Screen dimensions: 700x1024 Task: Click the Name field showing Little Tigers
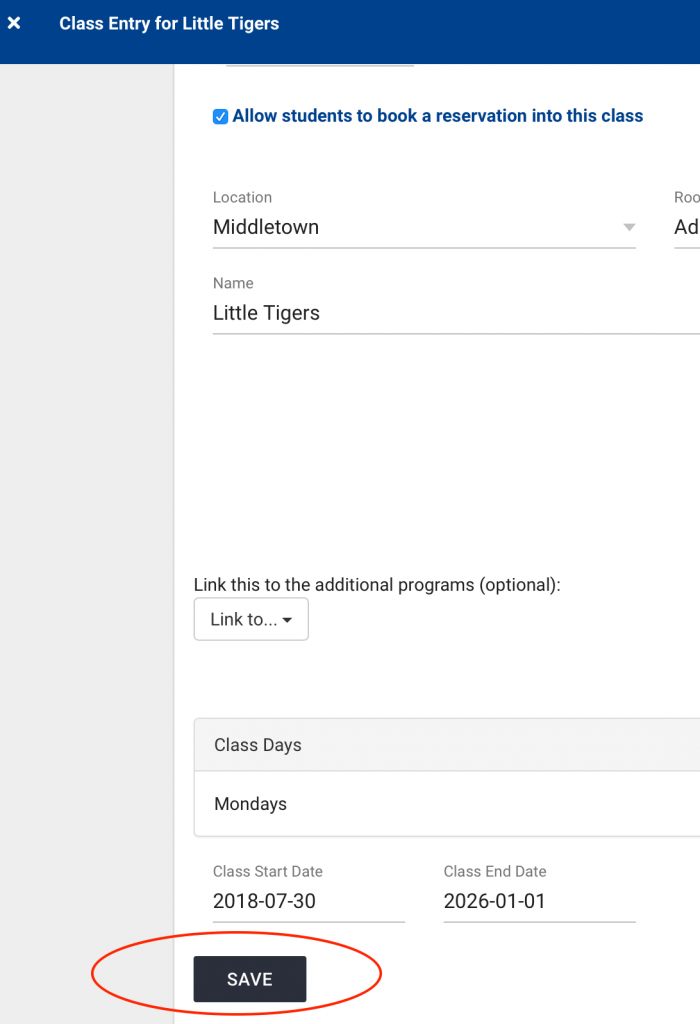pos(265,312)
